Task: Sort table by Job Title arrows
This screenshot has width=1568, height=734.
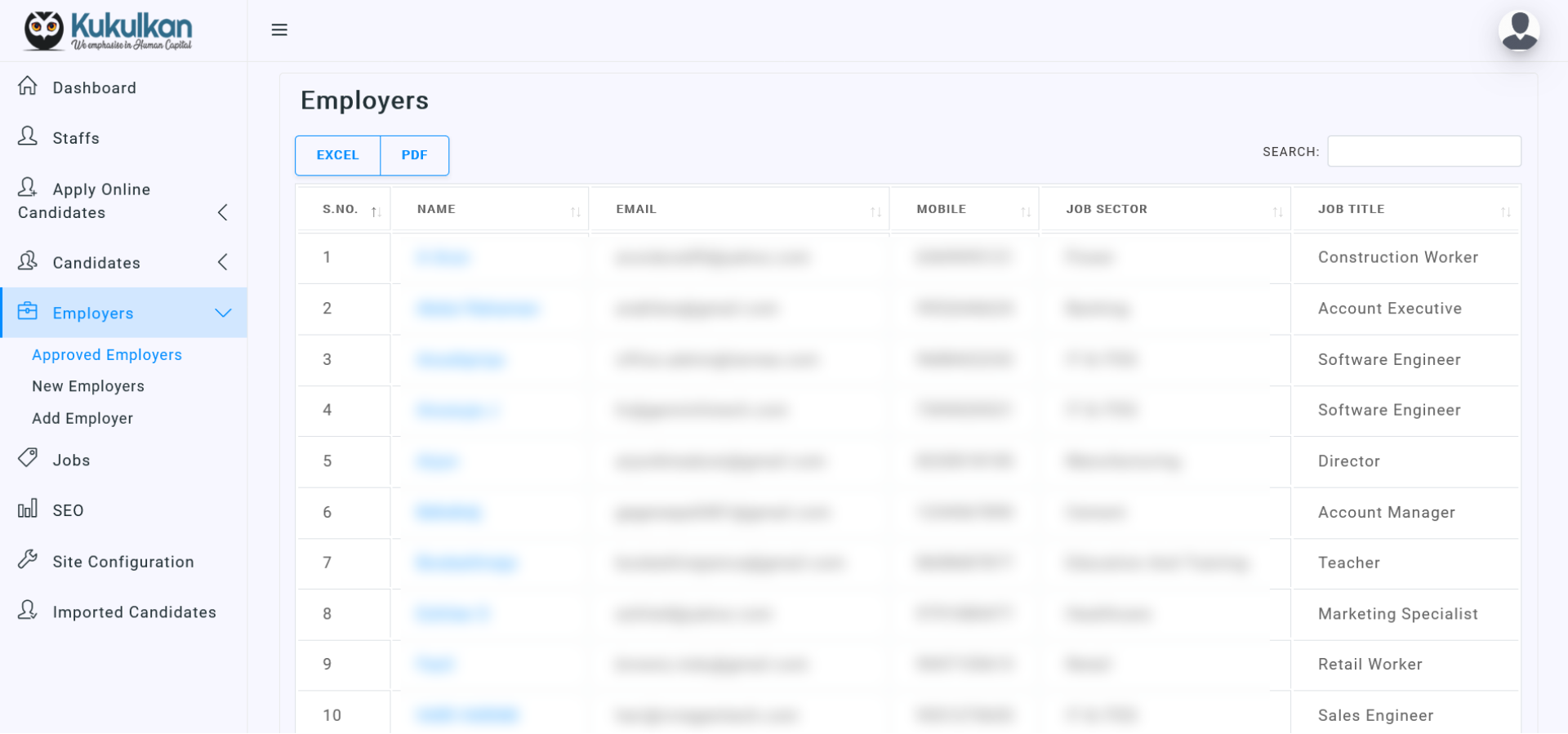Action: [1505, 211]
